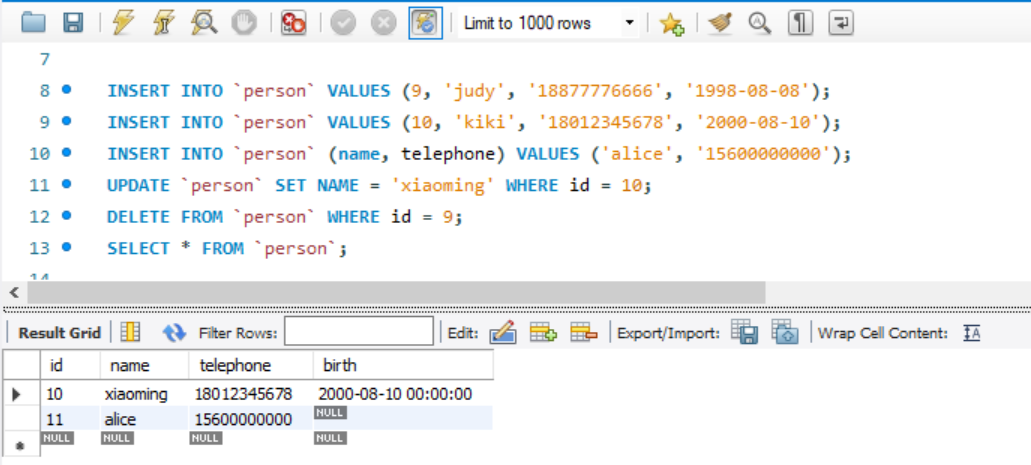Export recordset to external file icon
Image resolution: width=1031 pixels, height=465 pixels.
point(744,332)
